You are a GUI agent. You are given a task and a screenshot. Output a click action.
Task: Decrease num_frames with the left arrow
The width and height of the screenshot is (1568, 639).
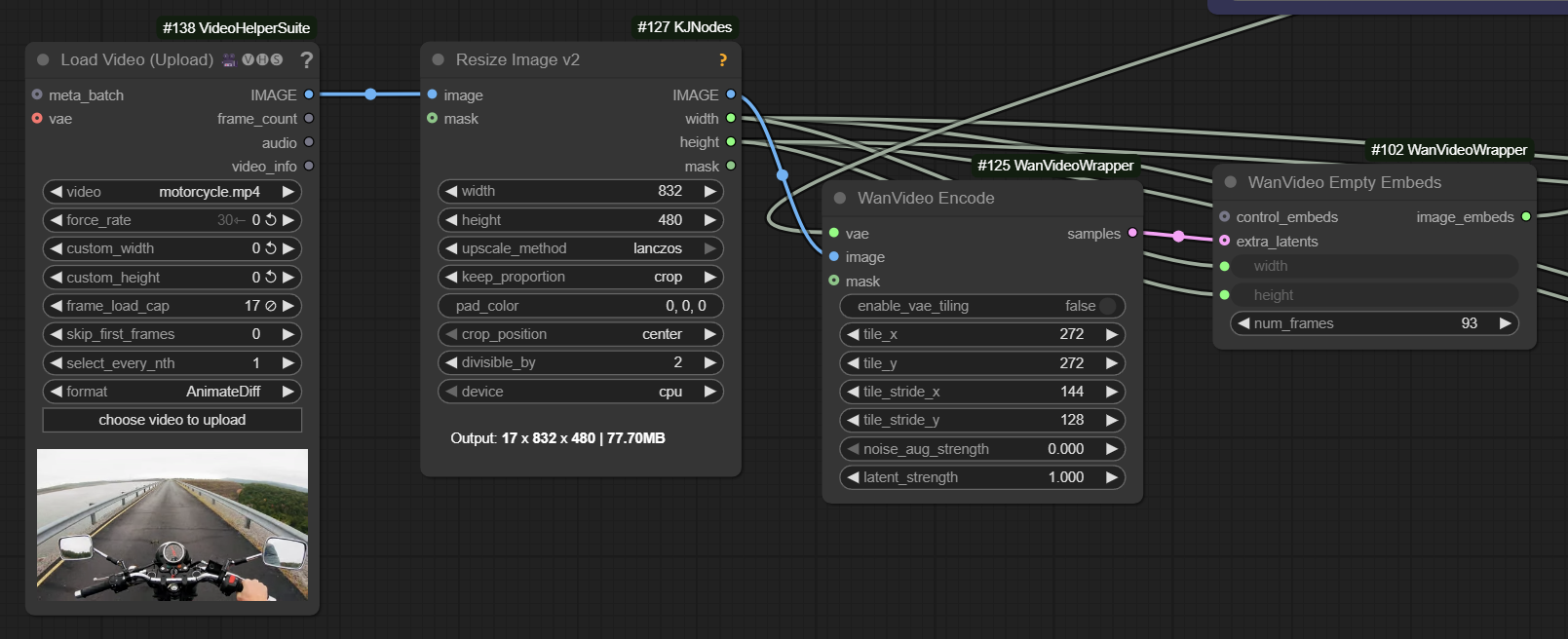point(1243,323)
